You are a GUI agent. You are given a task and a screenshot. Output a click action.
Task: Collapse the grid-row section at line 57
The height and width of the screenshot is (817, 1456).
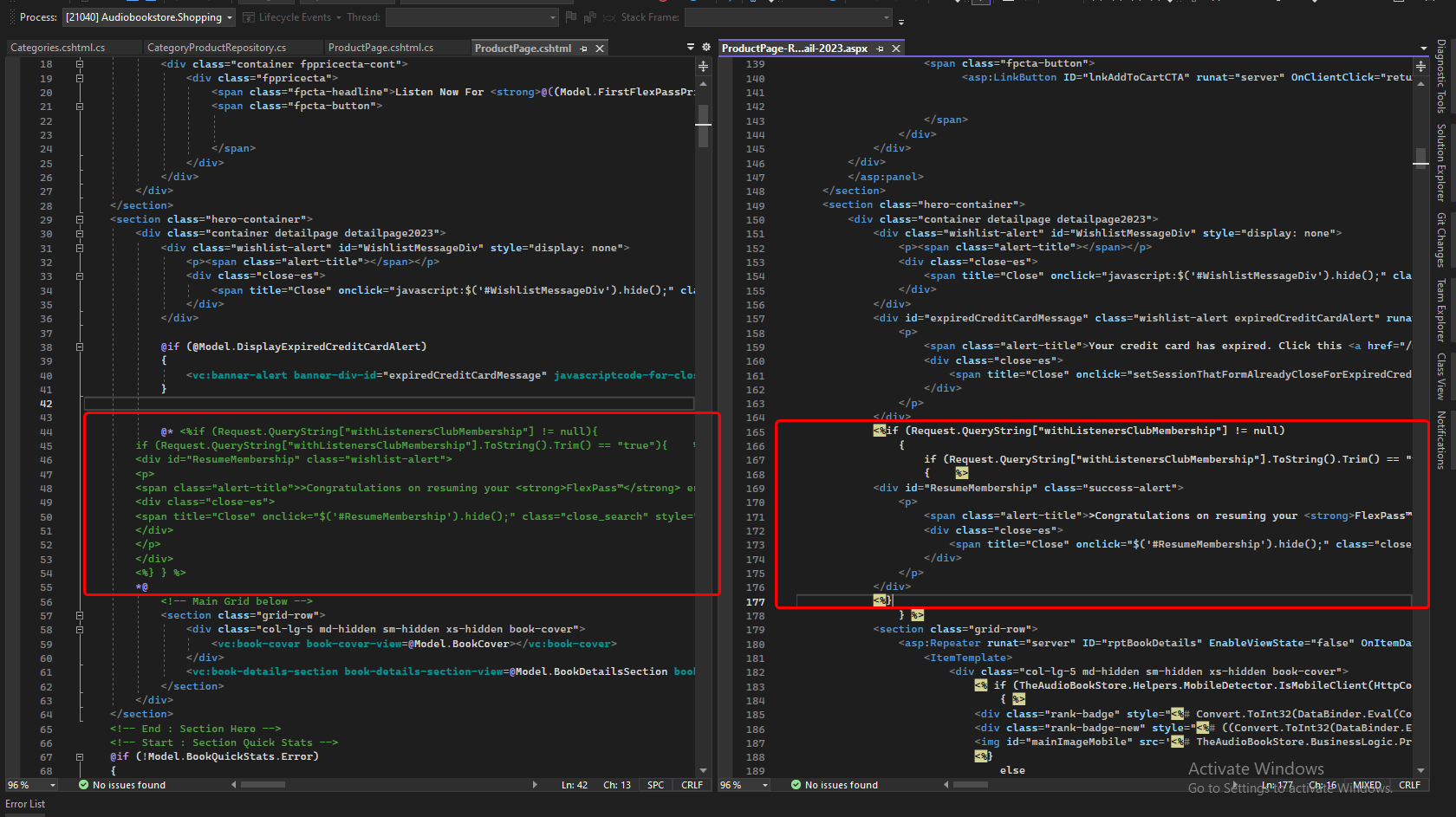pos(79,615)
